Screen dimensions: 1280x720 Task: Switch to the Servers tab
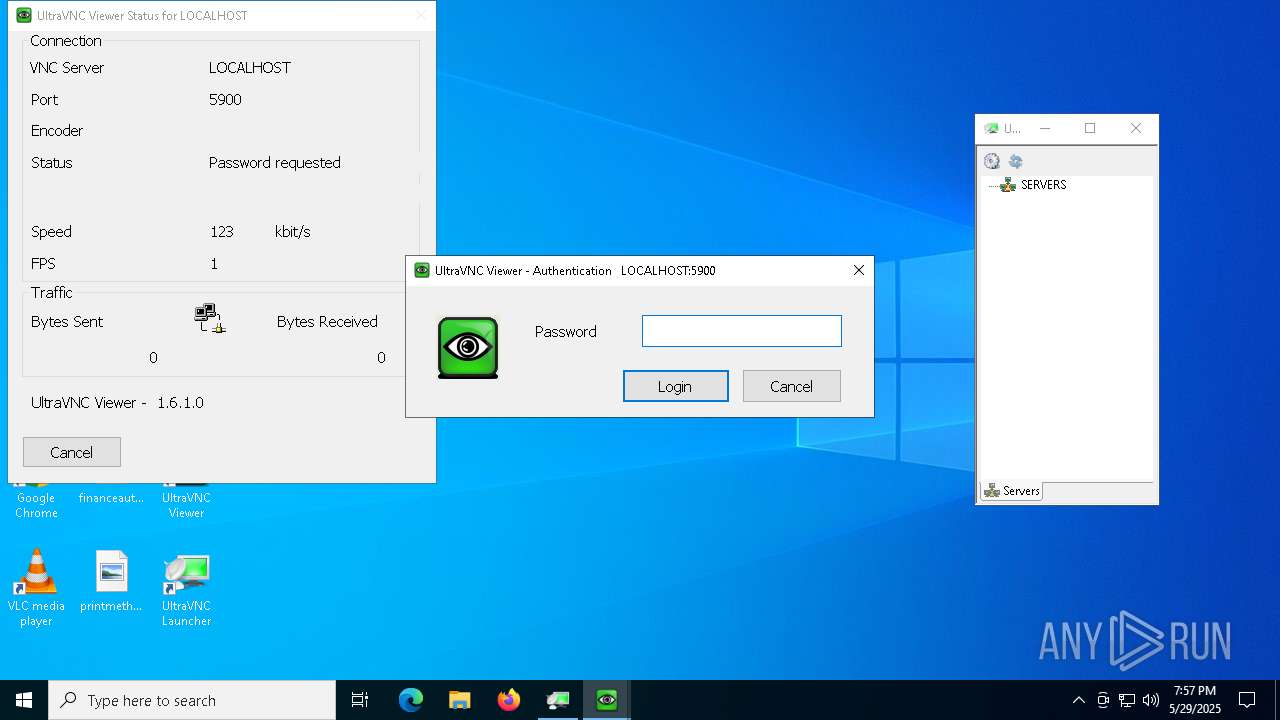click(x=1012, y=491)
